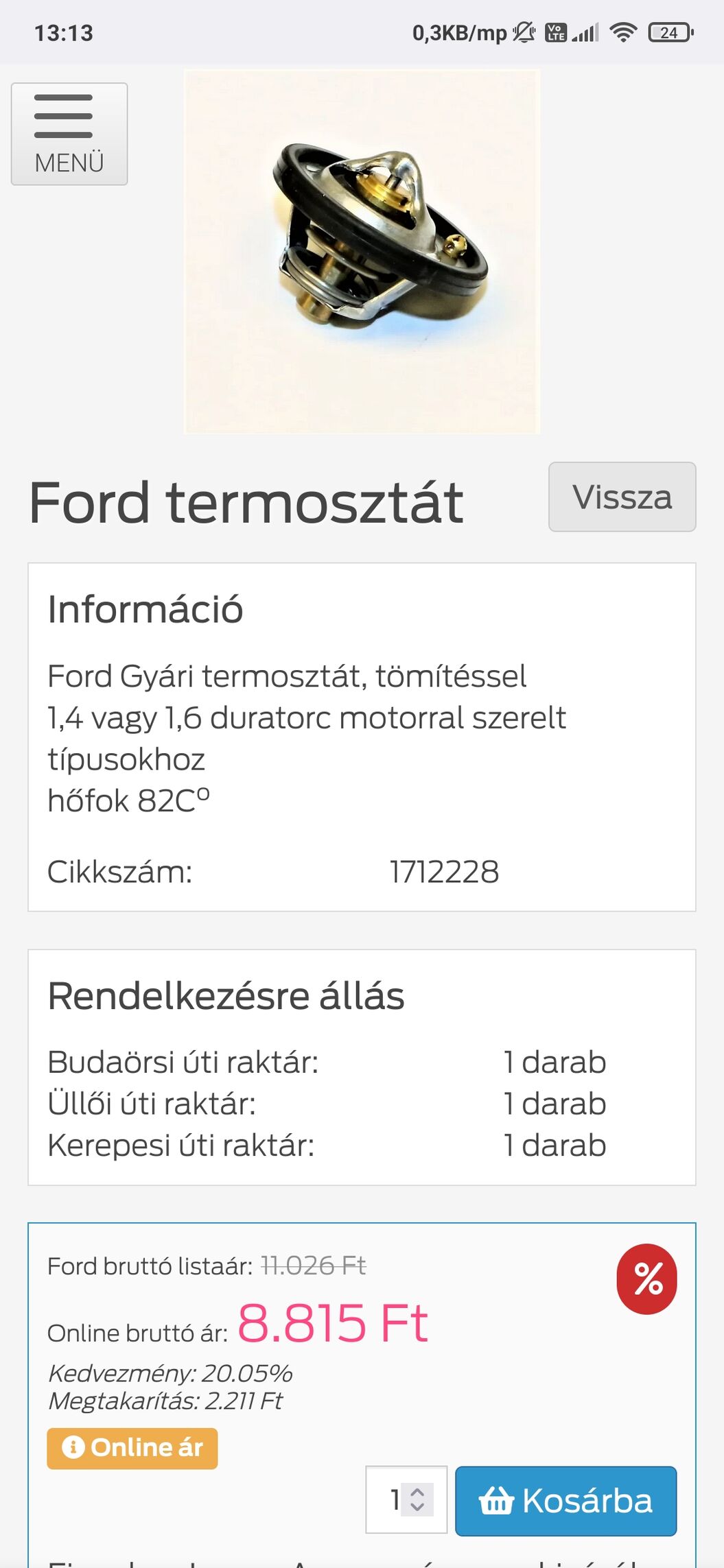Tap the red percent discount badge
The height and width of the screenshot is (1568, 724).
pyautogui.click(x=646, y=1279)
